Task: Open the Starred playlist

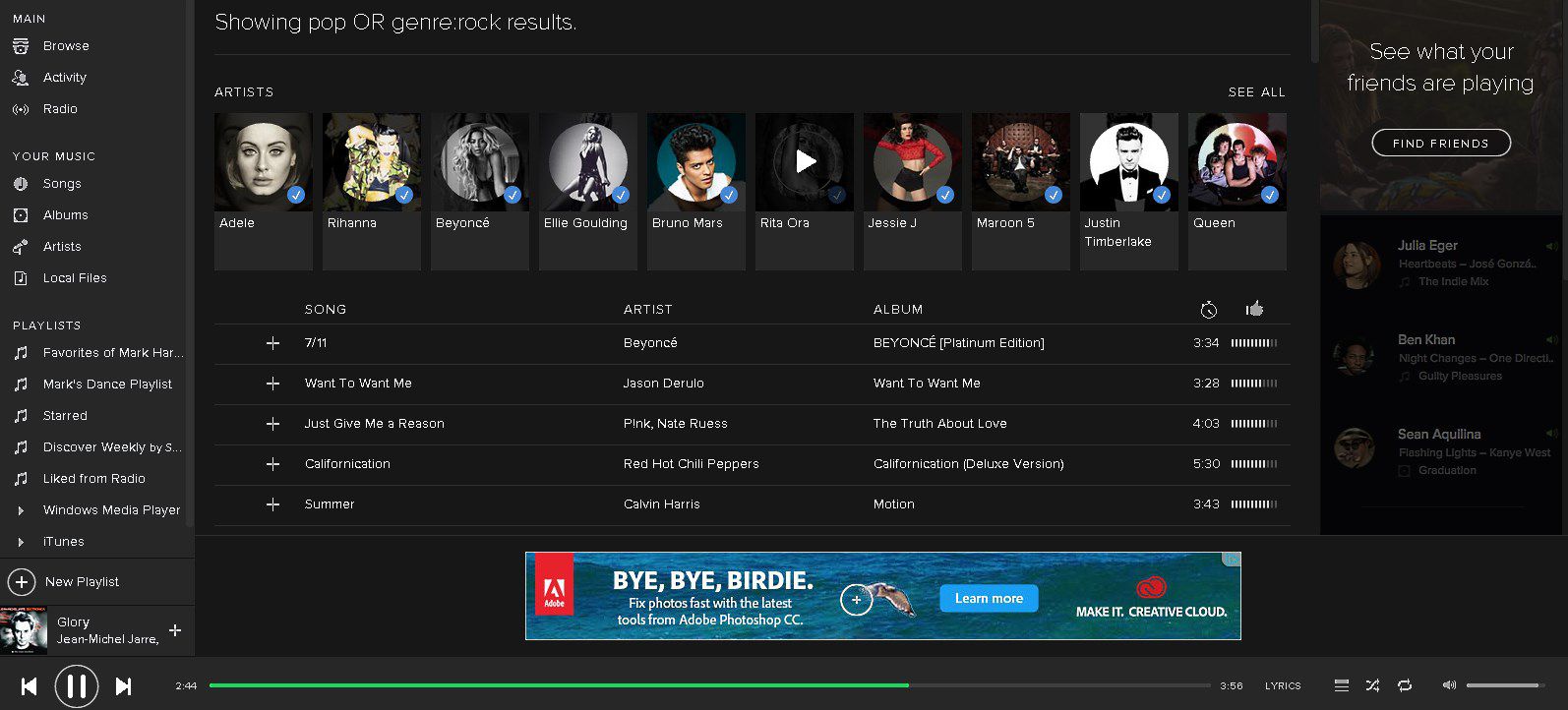Action: click(x=65, y=416)
